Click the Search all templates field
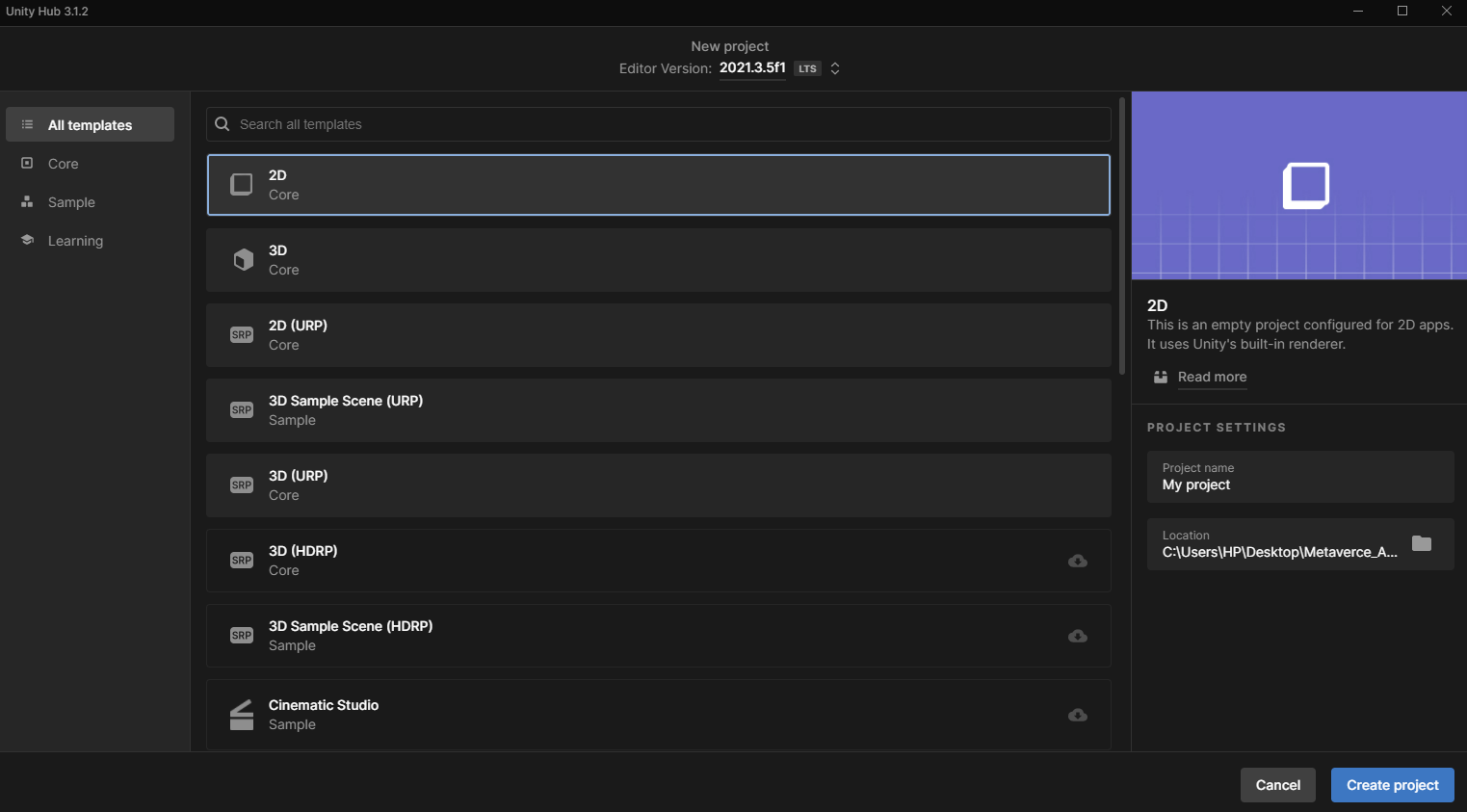This screenshot has width=1467, height=812. point(659,124)
